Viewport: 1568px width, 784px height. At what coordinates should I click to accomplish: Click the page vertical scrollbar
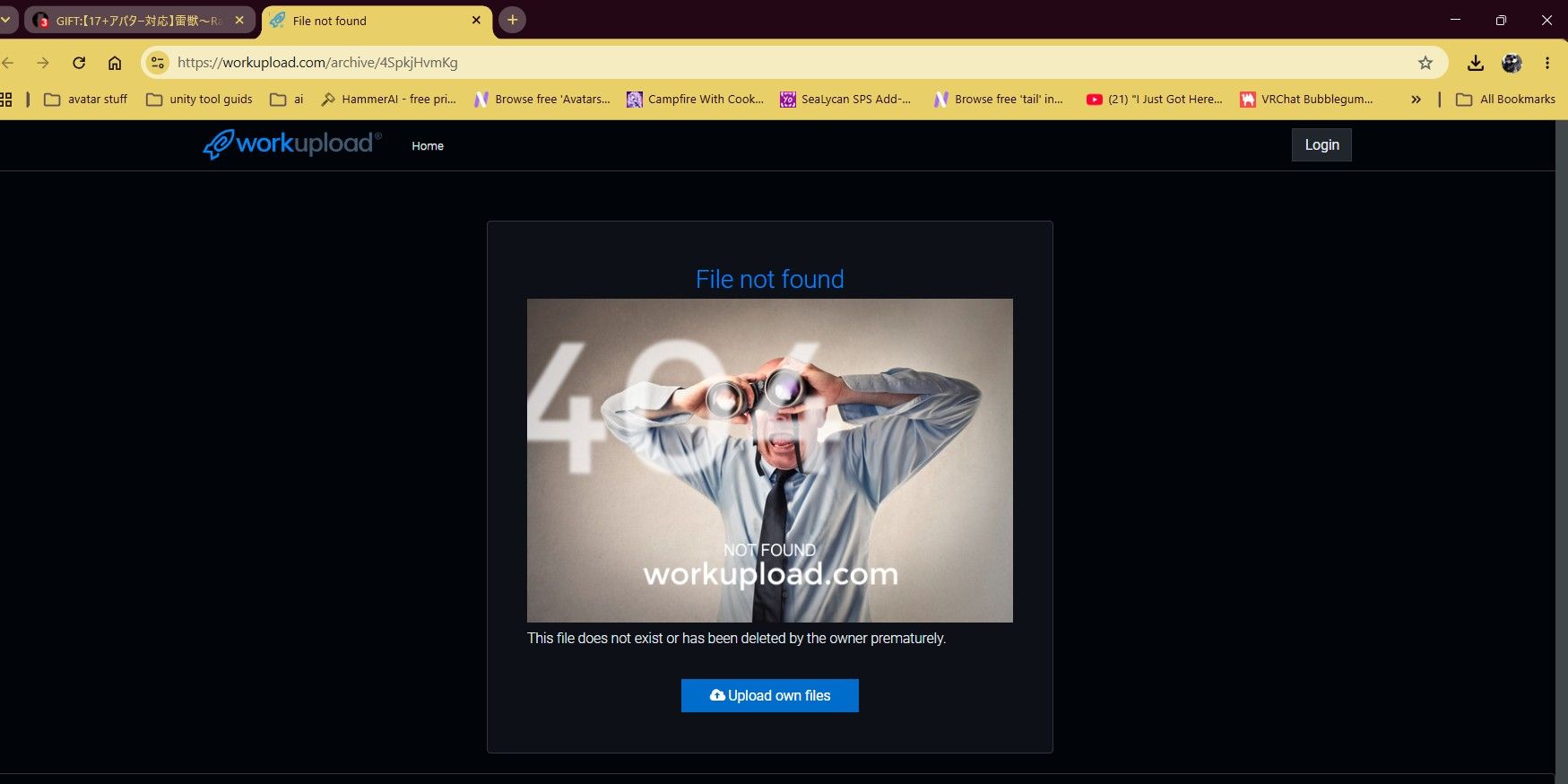(x=1561, y=452)
